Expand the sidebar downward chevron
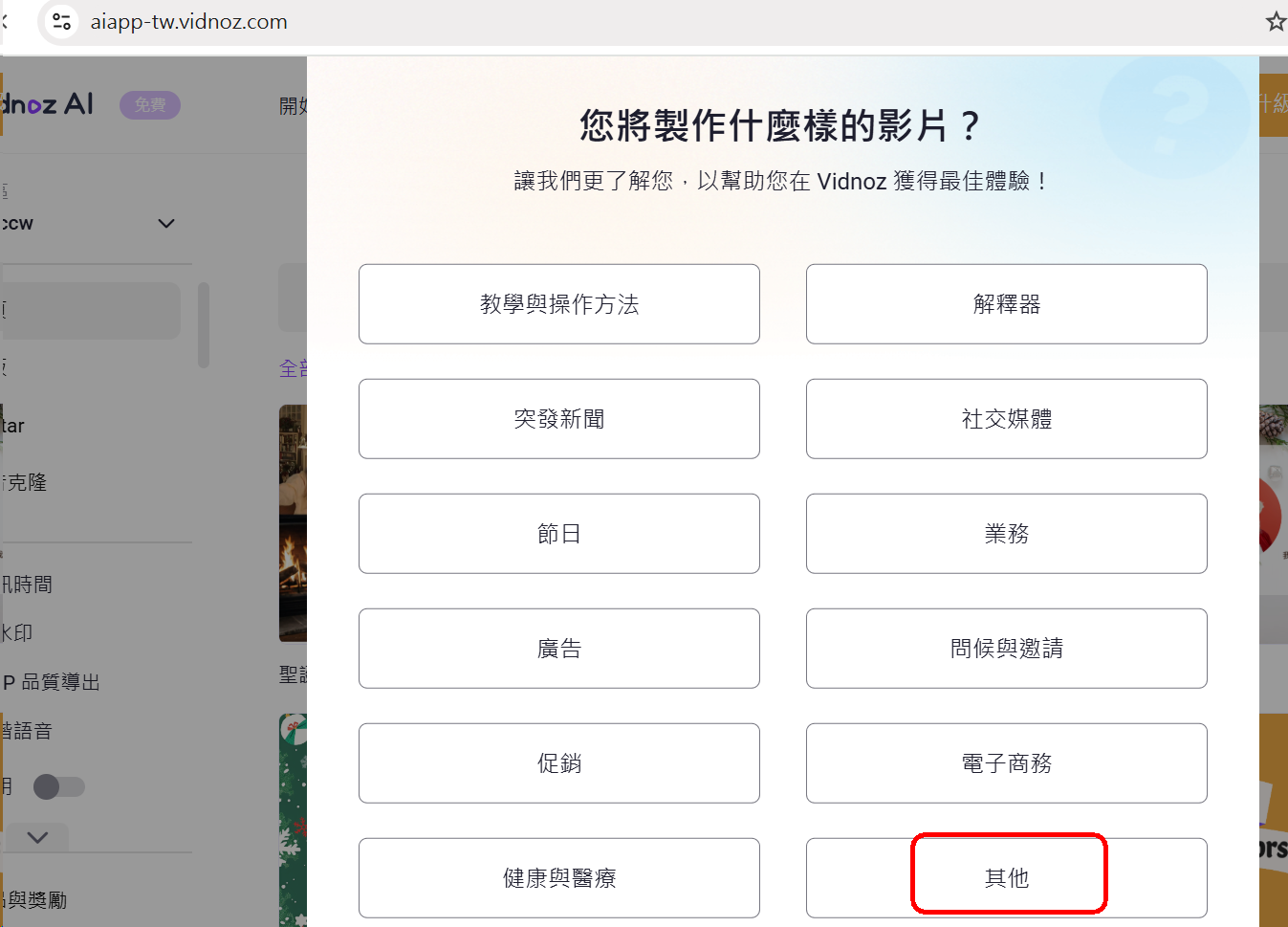Screen dimensions: 1288x927 37,837
